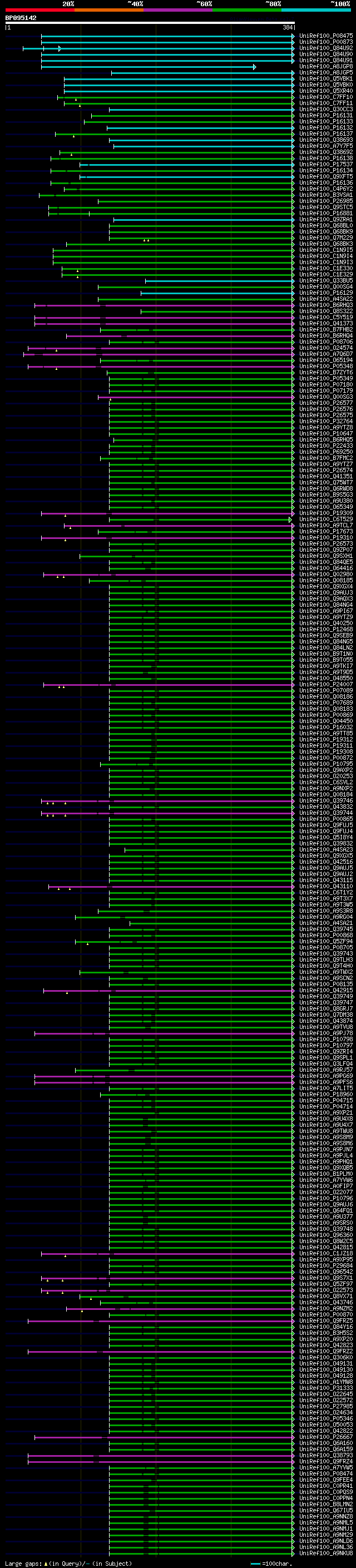Click hit UniRef100_B7FHB2
Image resolution: width=356 pixels, height=1568 pixels.
point(326,329)
